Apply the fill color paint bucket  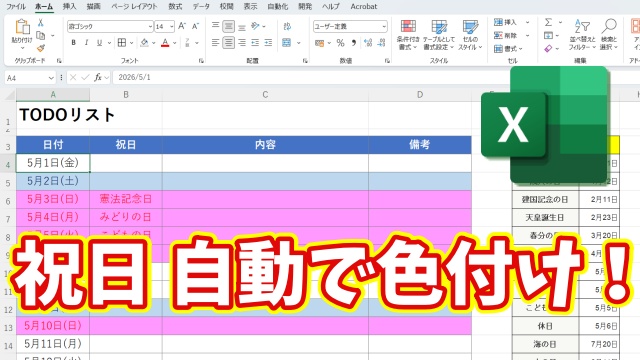(x=144, y=42)
